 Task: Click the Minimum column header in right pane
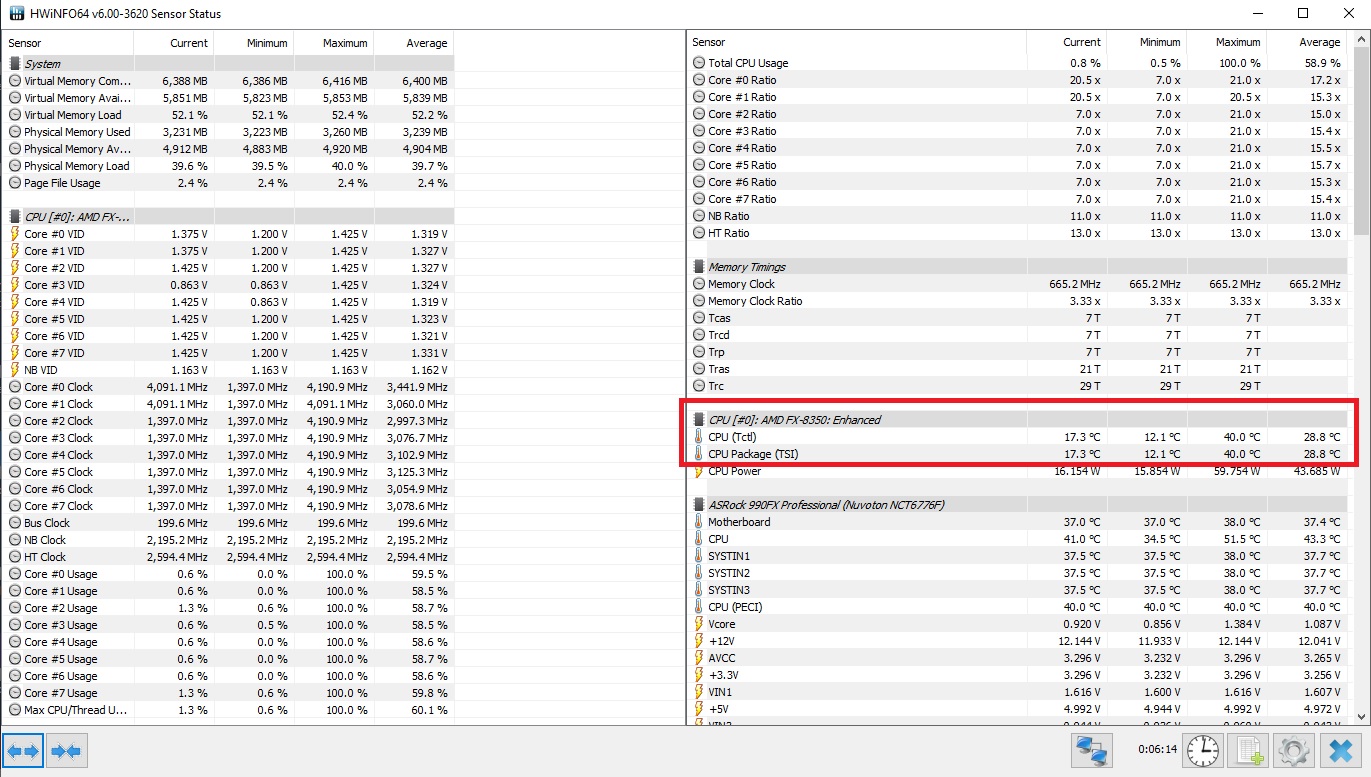1147,42
